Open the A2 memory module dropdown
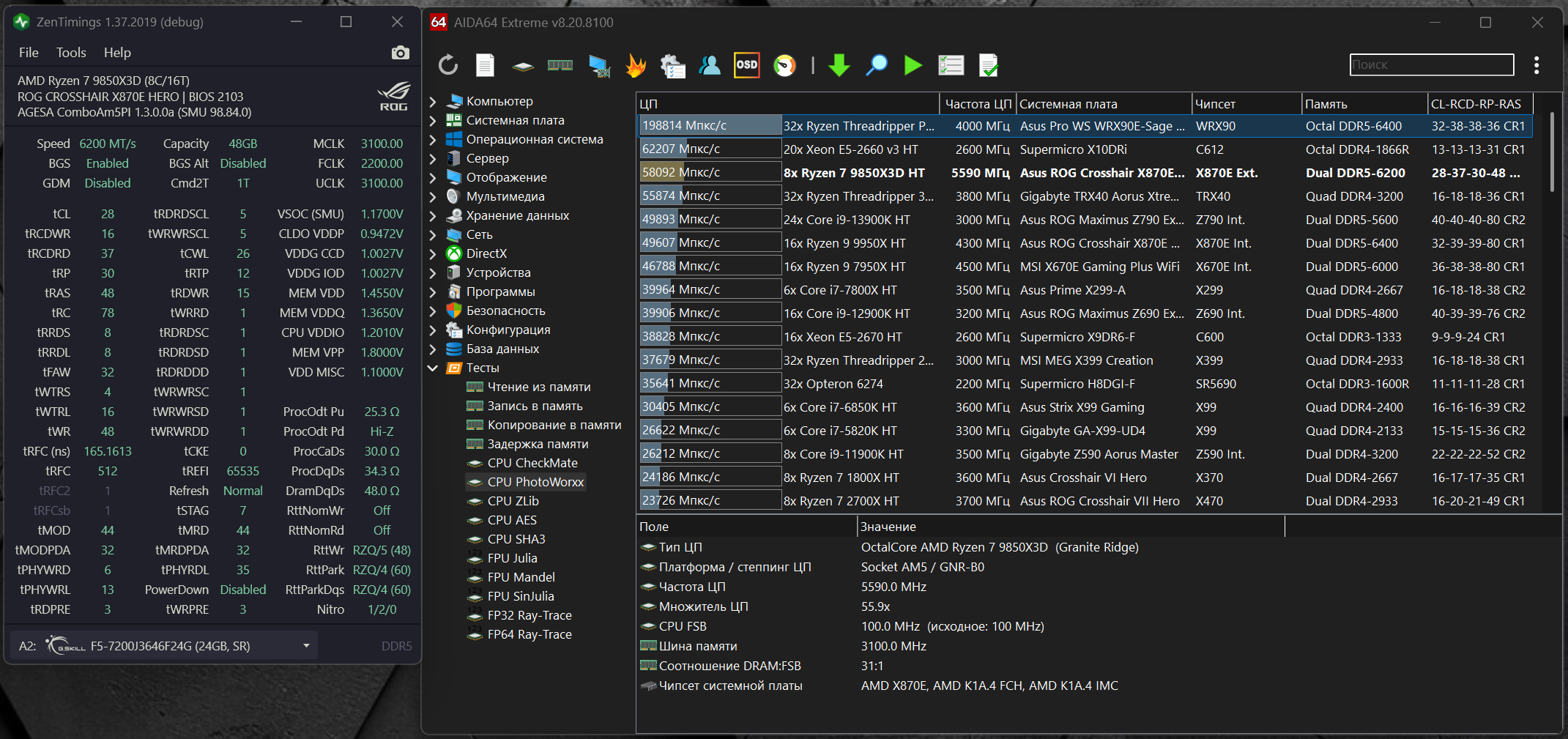The width and height of the screenshot is (1568, 739). click(166, 646)
